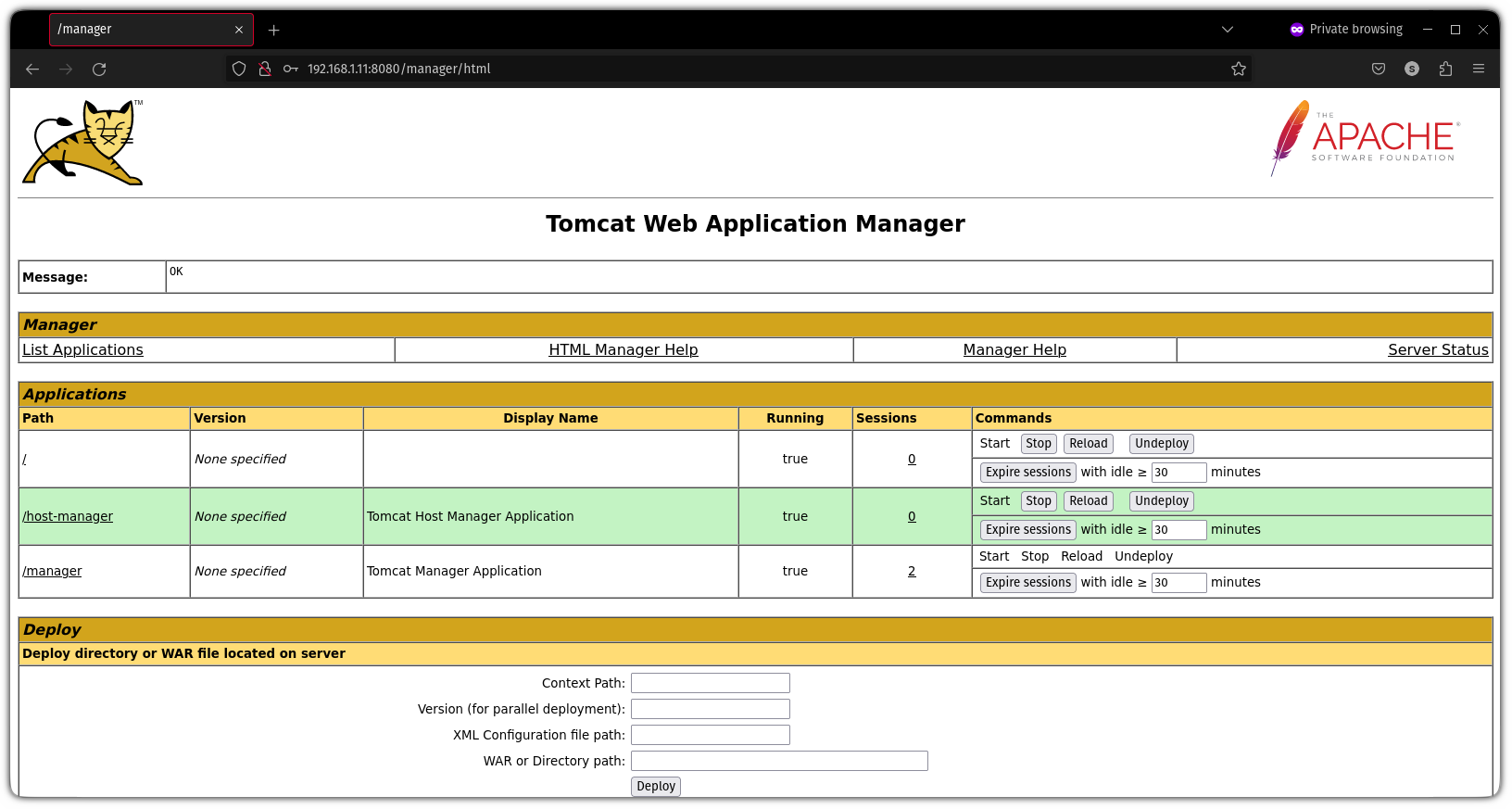Click the tracking protection shield icon
Screen dimensions: 1512x809
tap(239, 70)
